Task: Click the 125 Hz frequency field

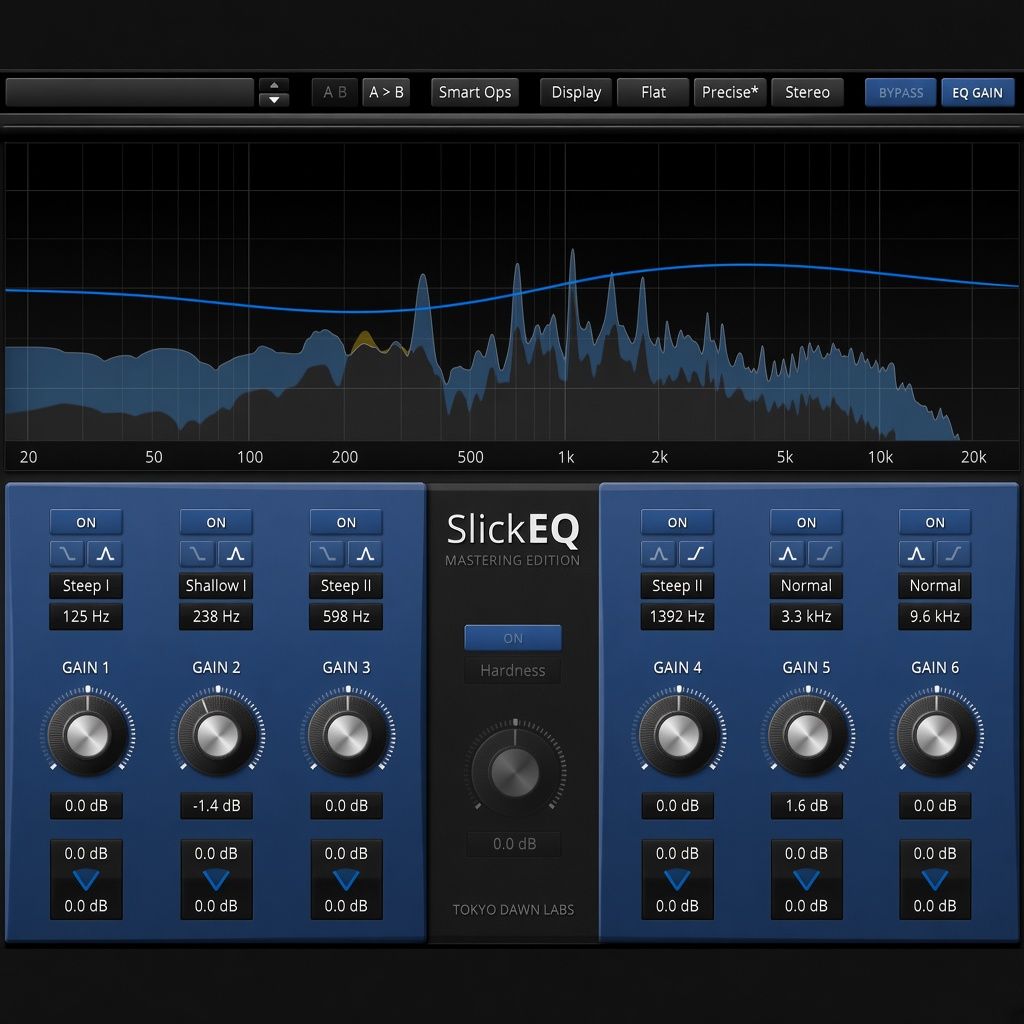Action: coord(86,616)
